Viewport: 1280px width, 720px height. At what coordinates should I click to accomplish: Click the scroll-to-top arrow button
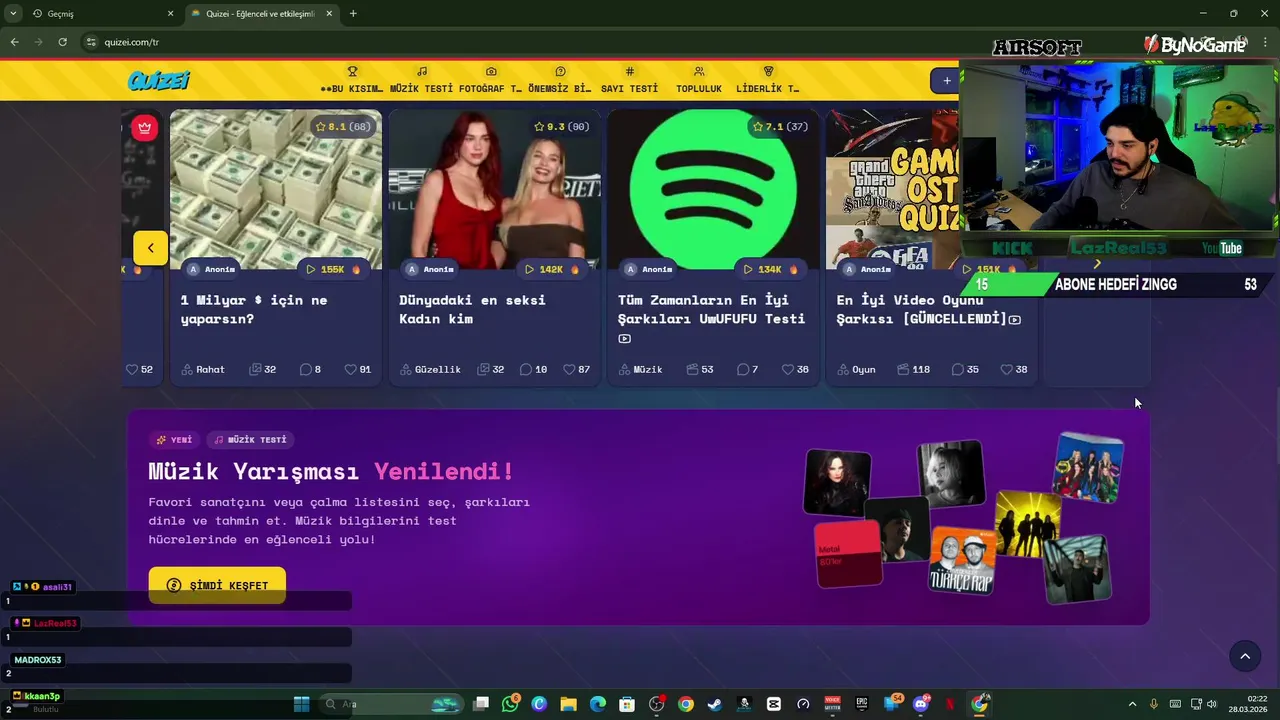[x=1245, y=656]
